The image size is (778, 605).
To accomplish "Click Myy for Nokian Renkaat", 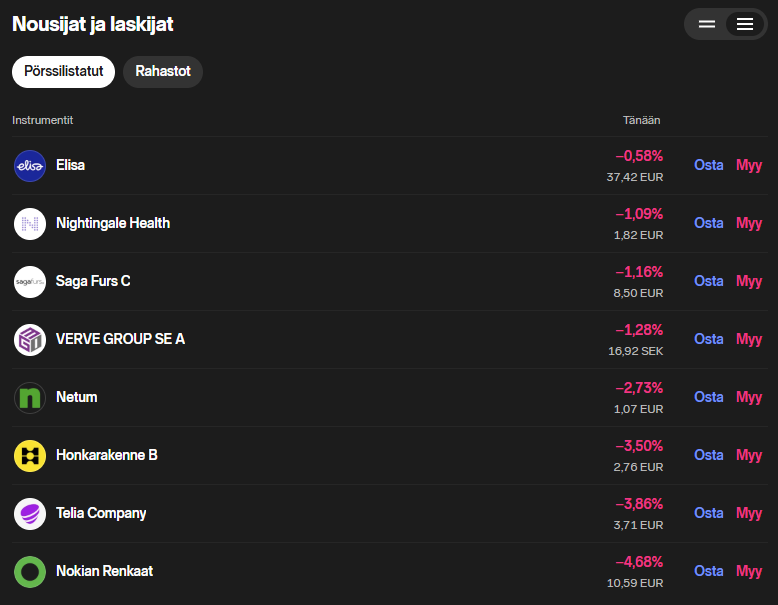I will pos(749,572).
